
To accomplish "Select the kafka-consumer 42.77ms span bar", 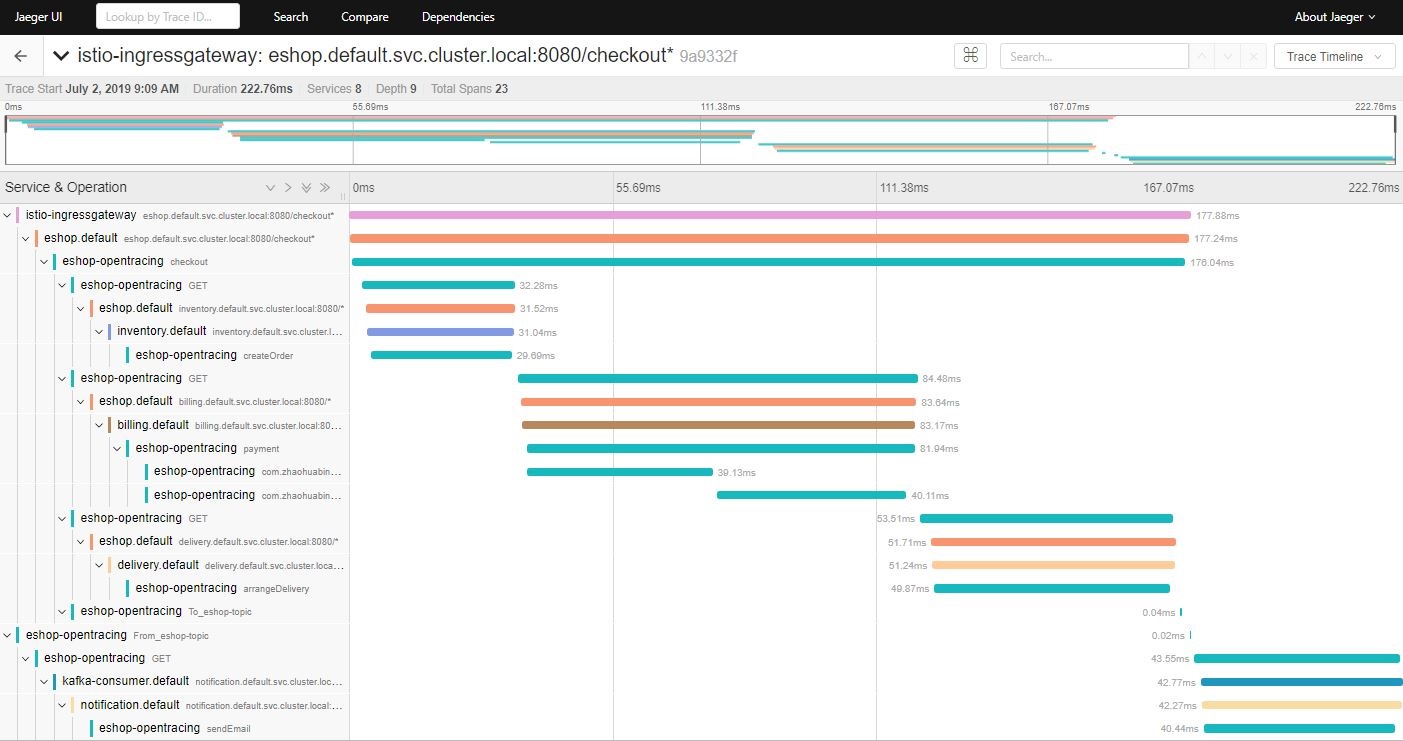I will point(1302,682).
